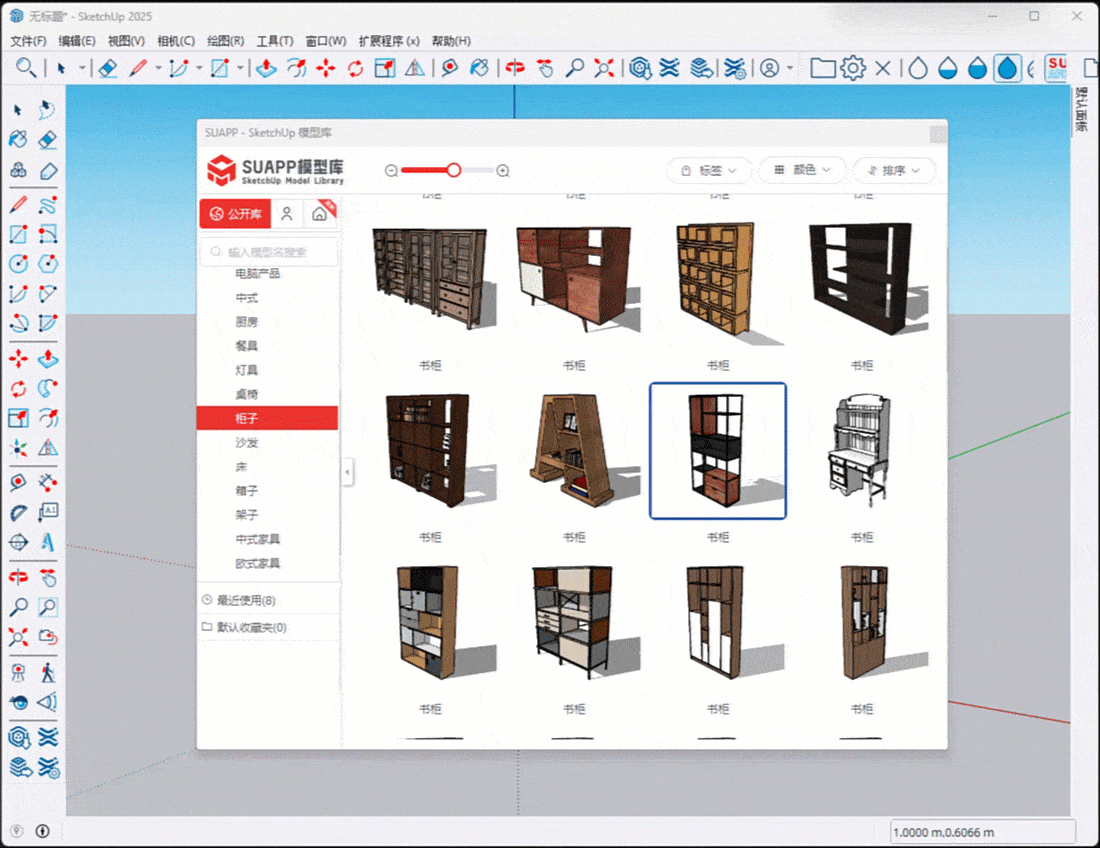Select the Eraser tool in top toolbar
This screenshot has height=848, width=1100.
tap(109, 68)
